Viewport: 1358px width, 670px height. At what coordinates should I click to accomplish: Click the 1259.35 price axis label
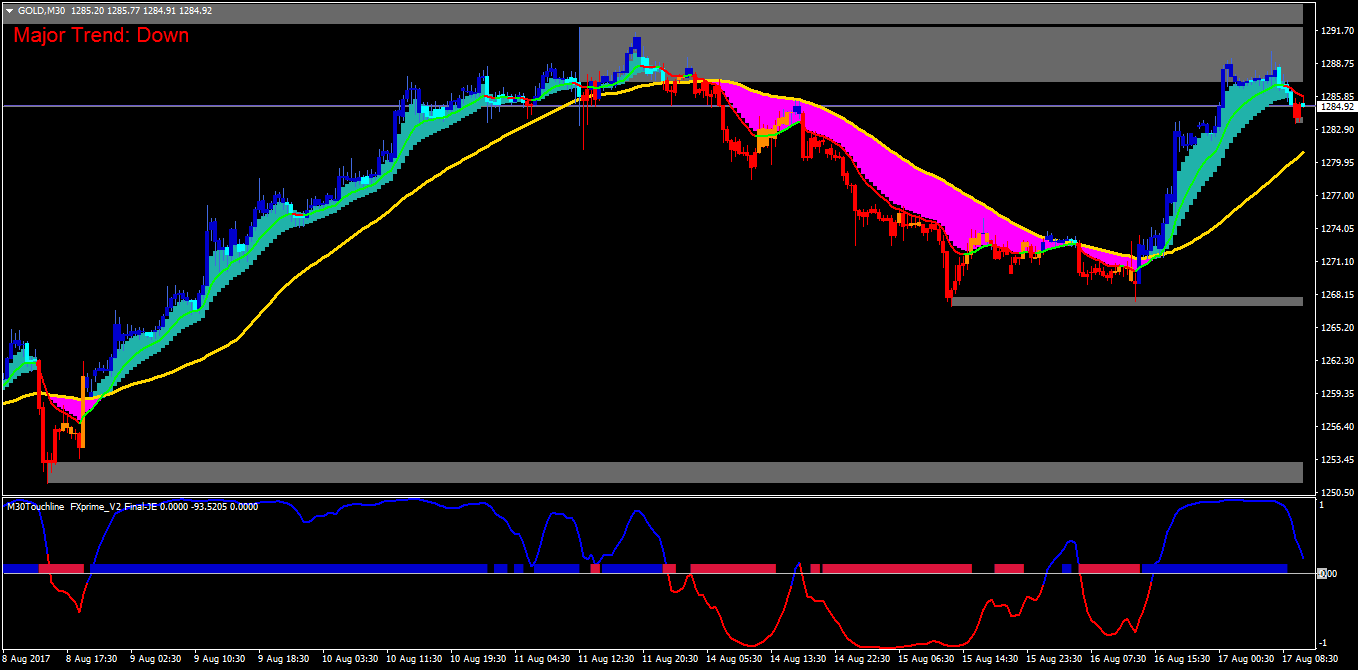[x=1336, y=394]
